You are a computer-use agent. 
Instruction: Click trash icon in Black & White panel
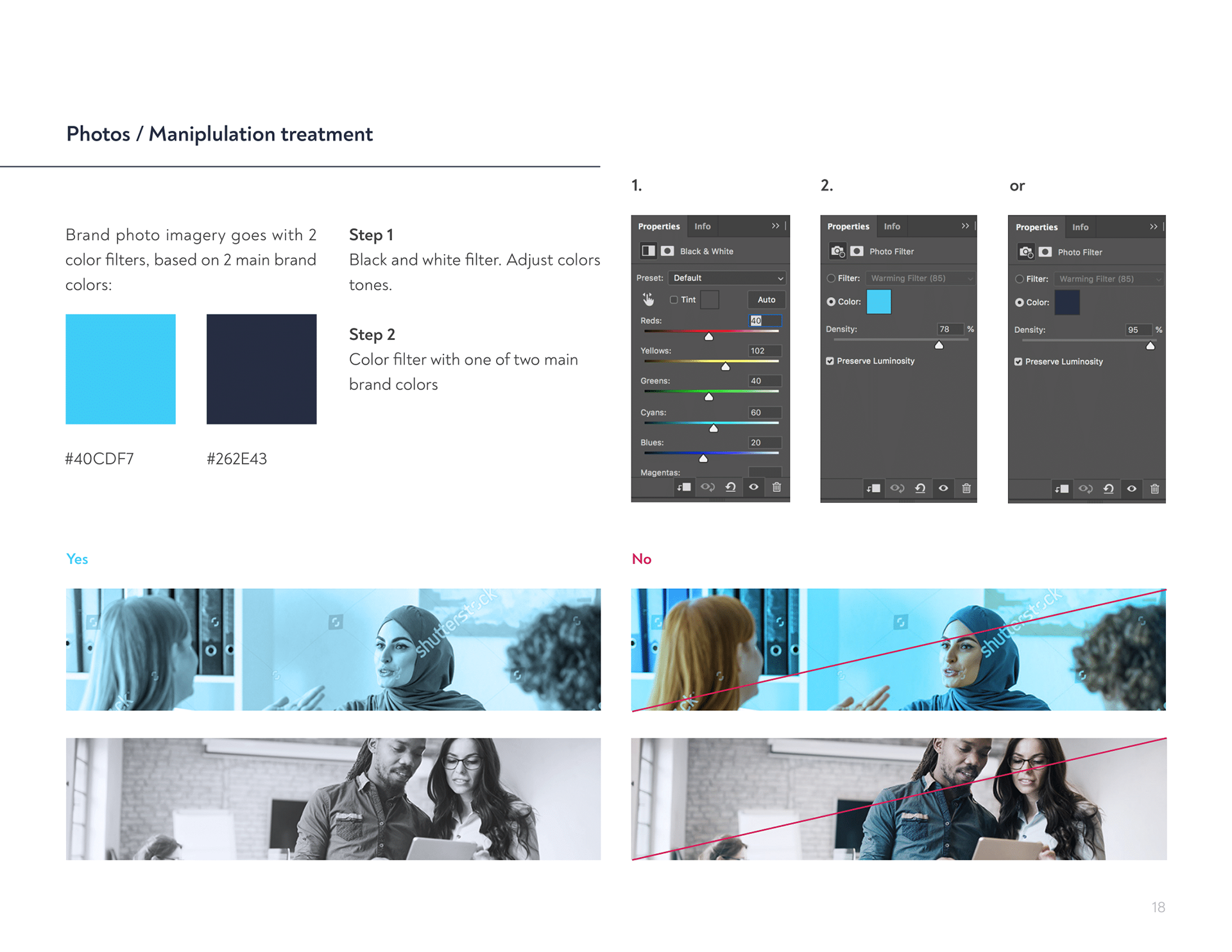pos(776,488)
